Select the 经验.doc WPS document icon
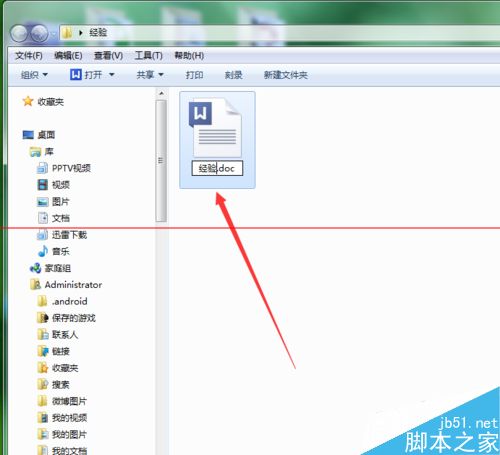500x455 pixels. coord(216,128)
